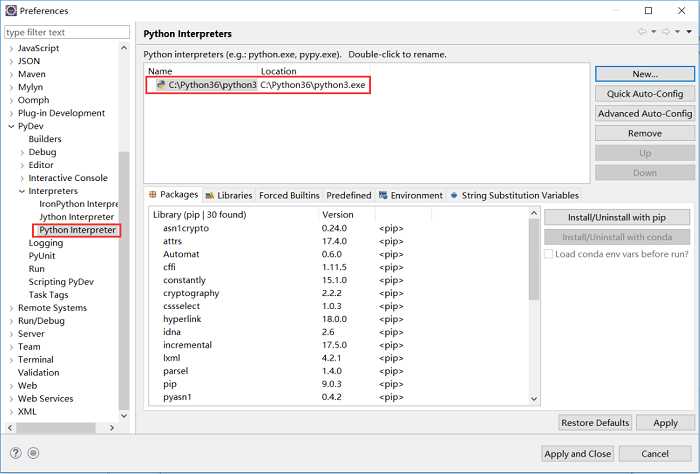This screenshot has width=700, height=474.
Task: Click the type filter text field
Action: [x=67, y=32]
